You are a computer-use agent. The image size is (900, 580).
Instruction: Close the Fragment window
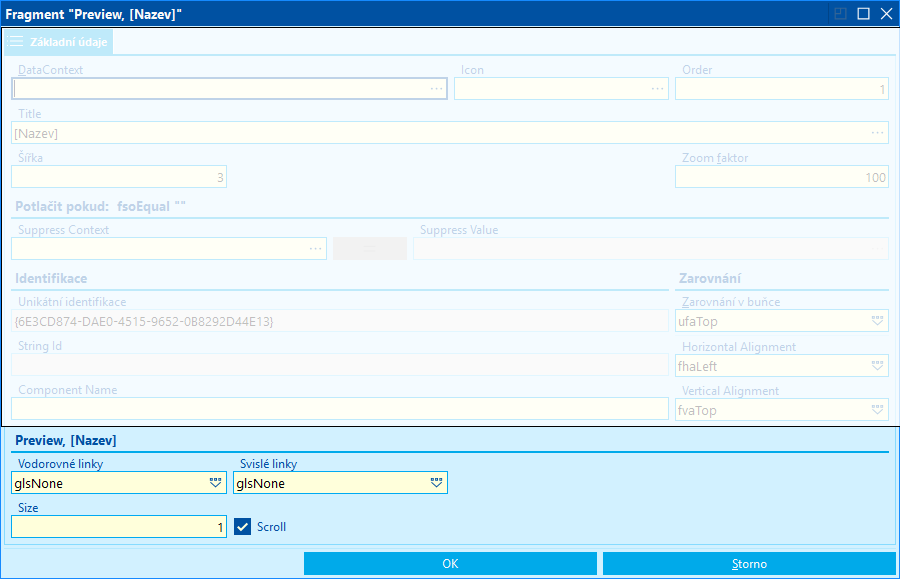click(886, 14)
